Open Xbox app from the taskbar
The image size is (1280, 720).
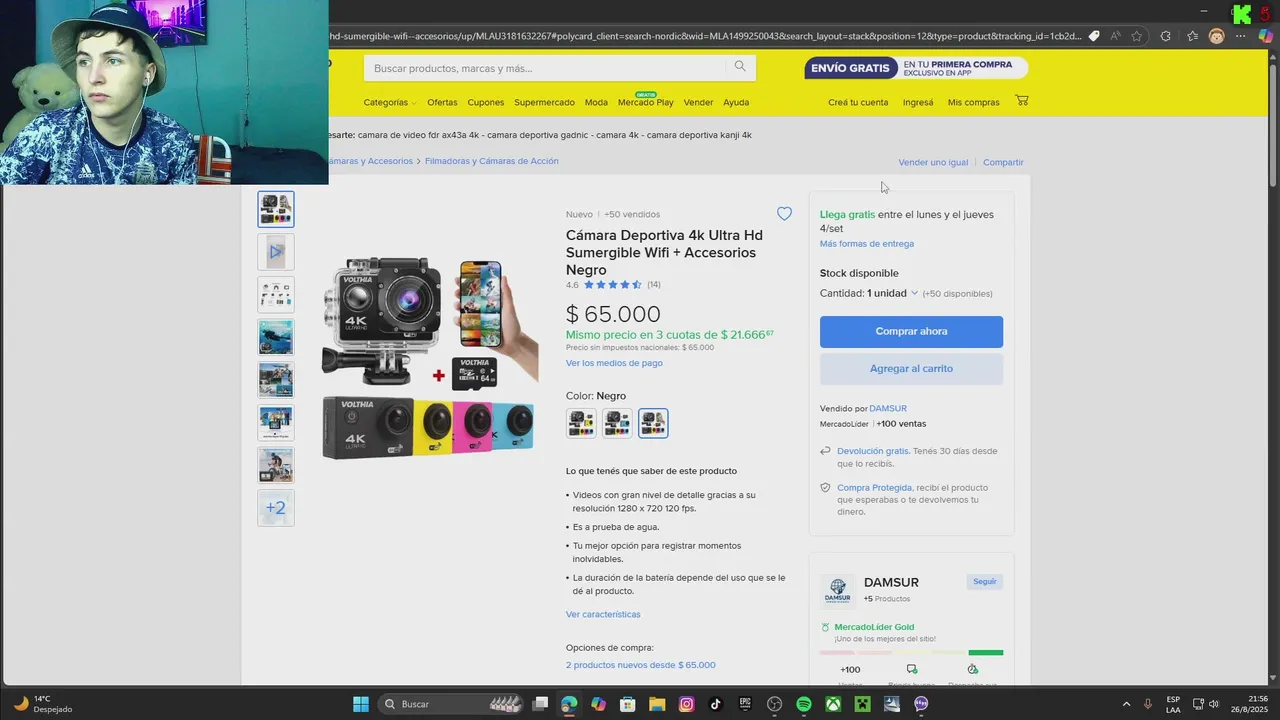click(833, 704)
